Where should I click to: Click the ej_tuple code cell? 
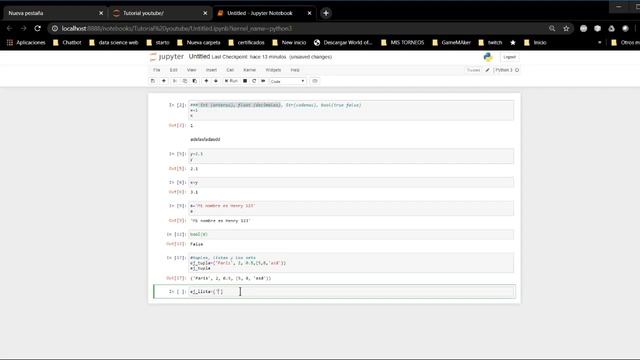pyautogui.click(x=351, y=263)
